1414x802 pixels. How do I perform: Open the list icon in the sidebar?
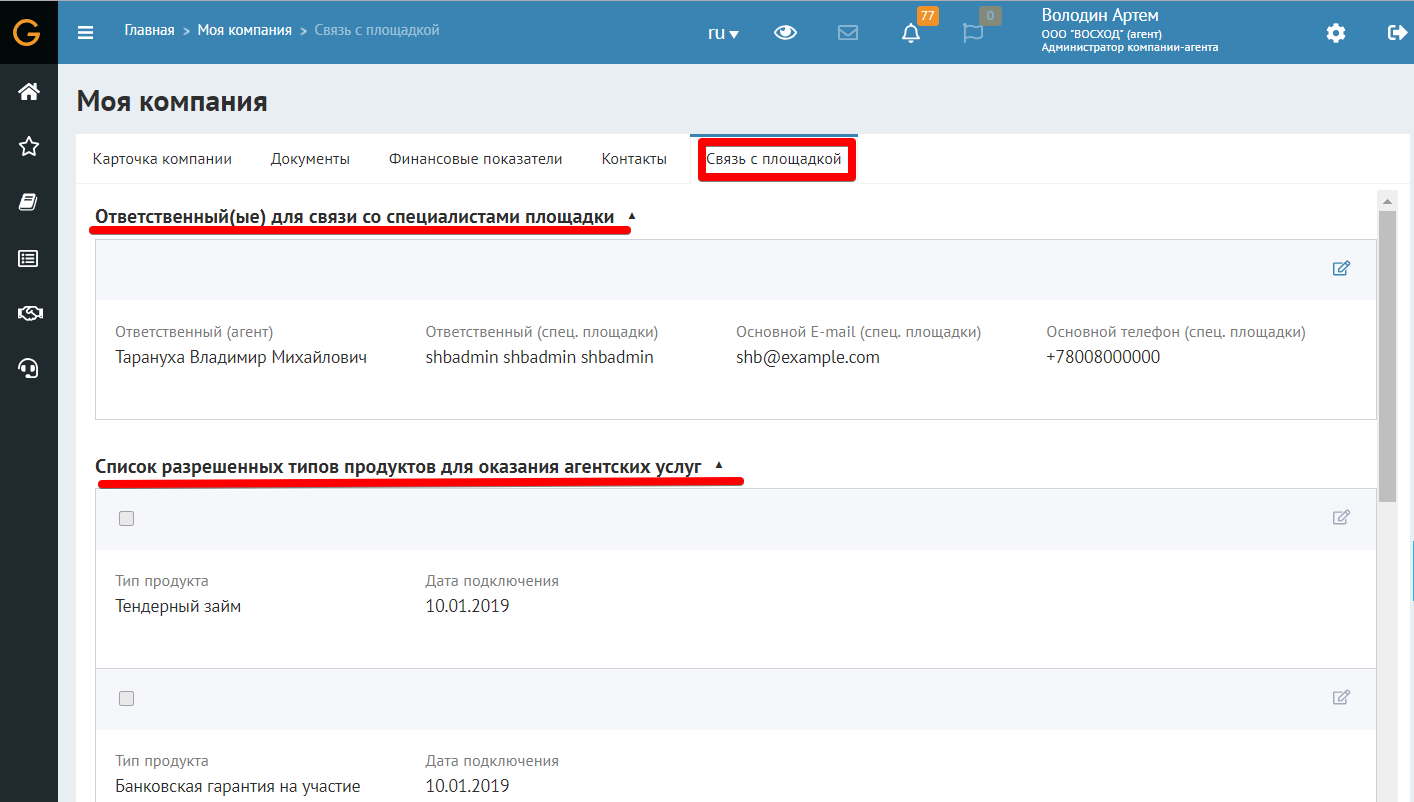coord(29,259)
